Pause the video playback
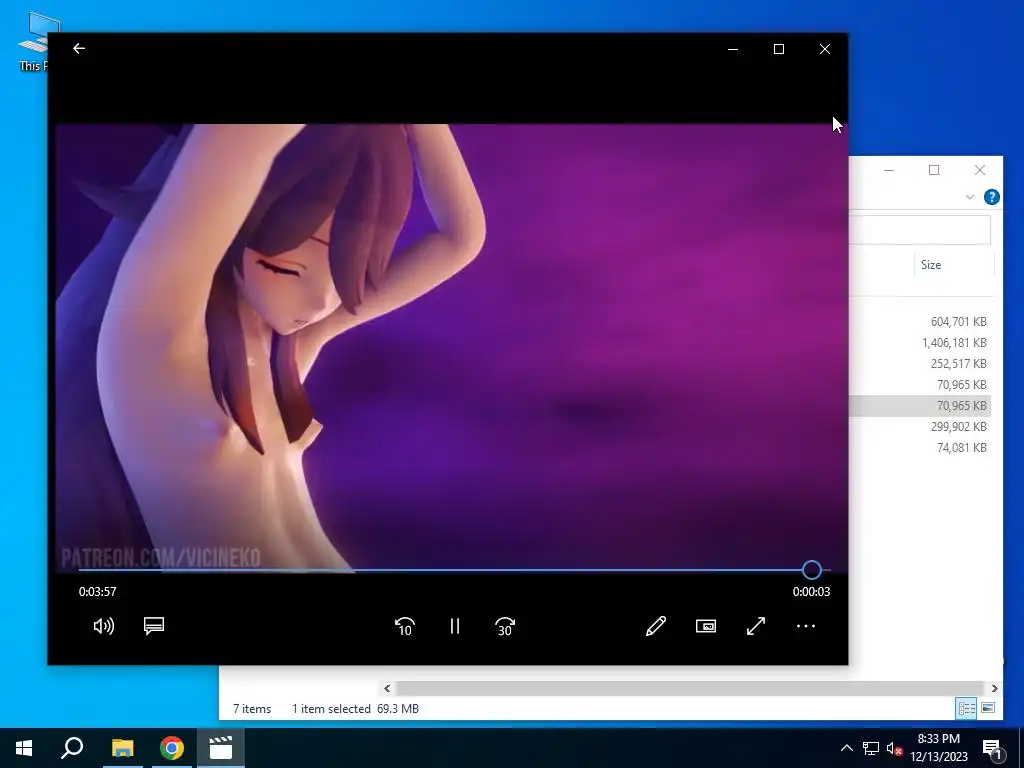1024x768 pixels. 455,626
